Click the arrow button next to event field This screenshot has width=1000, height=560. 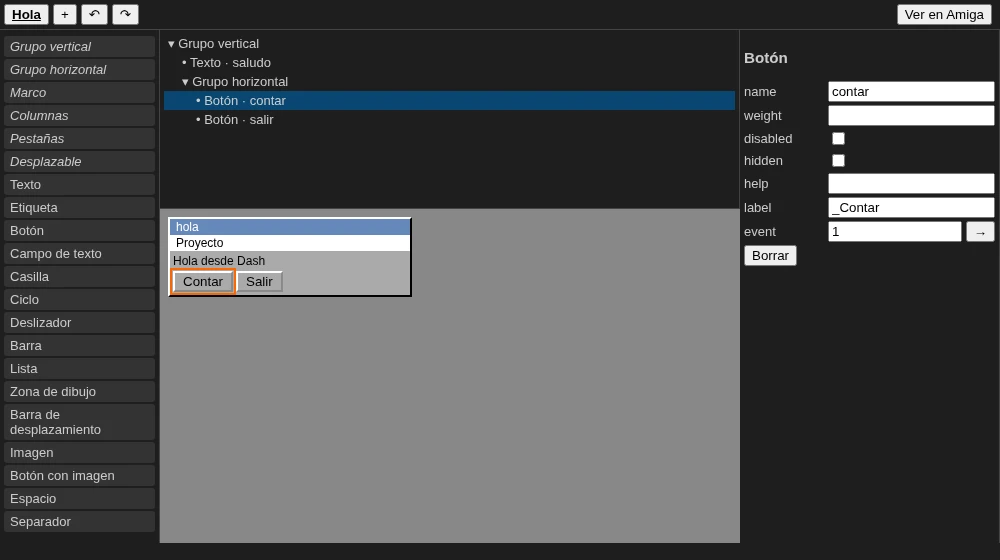pos(980,232)
